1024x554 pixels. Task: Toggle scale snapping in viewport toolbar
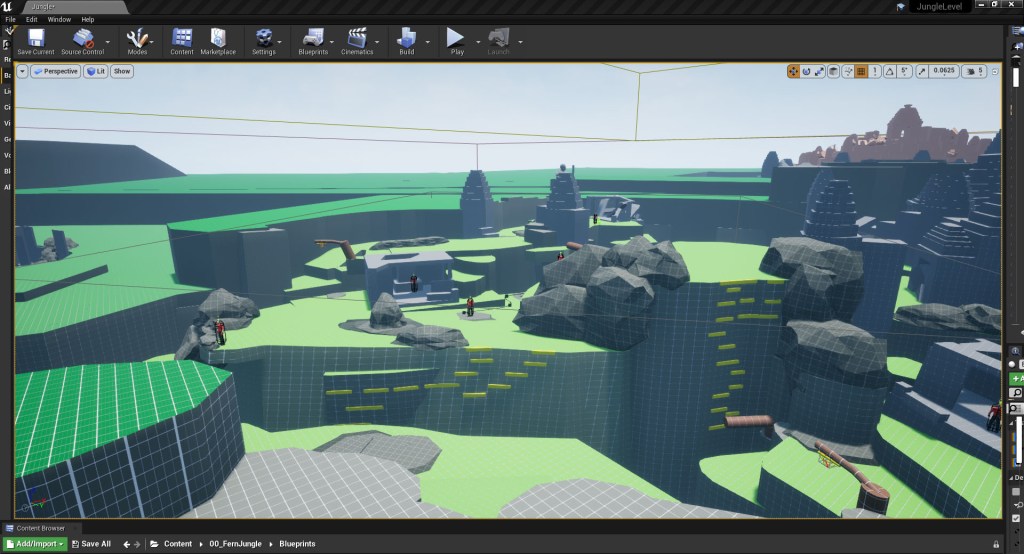click(x=921, y=71)
